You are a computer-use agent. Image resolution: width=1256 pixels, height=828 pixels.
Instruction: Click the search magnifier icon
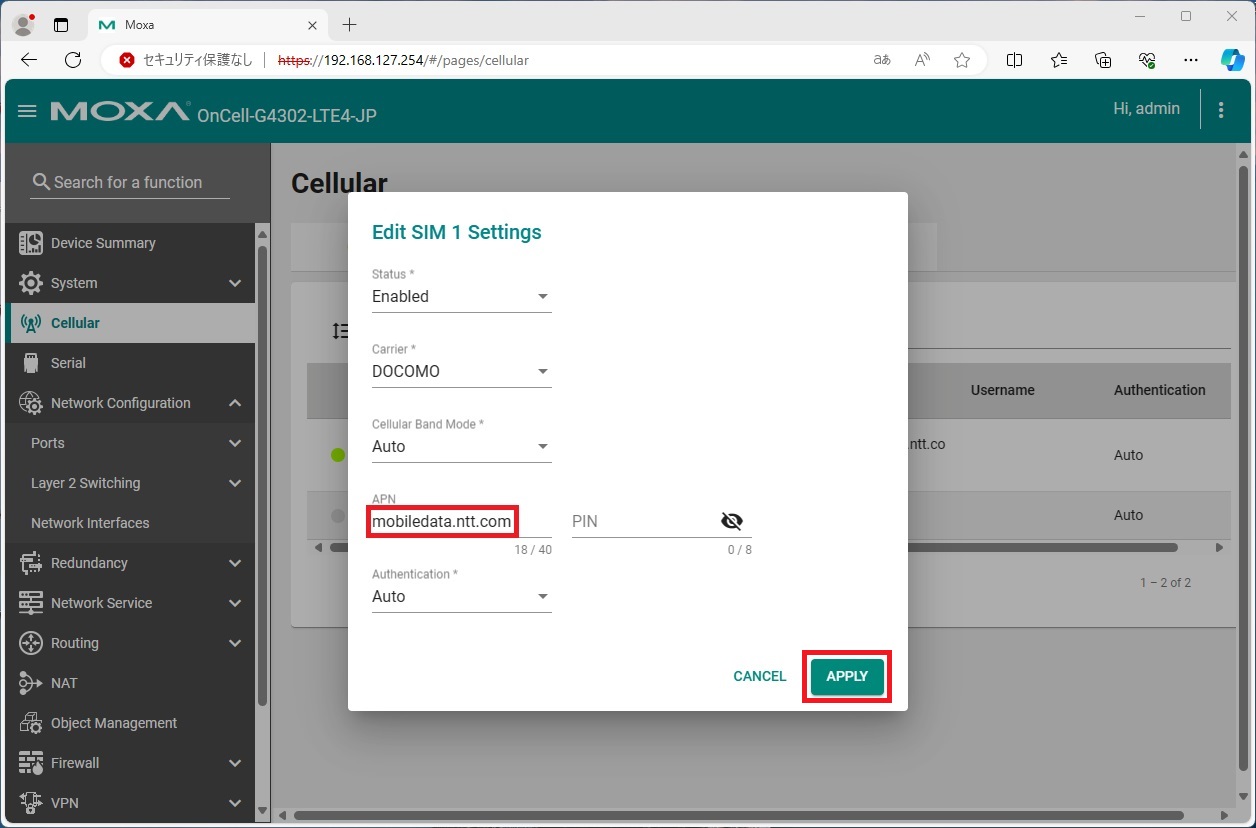tap(41, 182)
